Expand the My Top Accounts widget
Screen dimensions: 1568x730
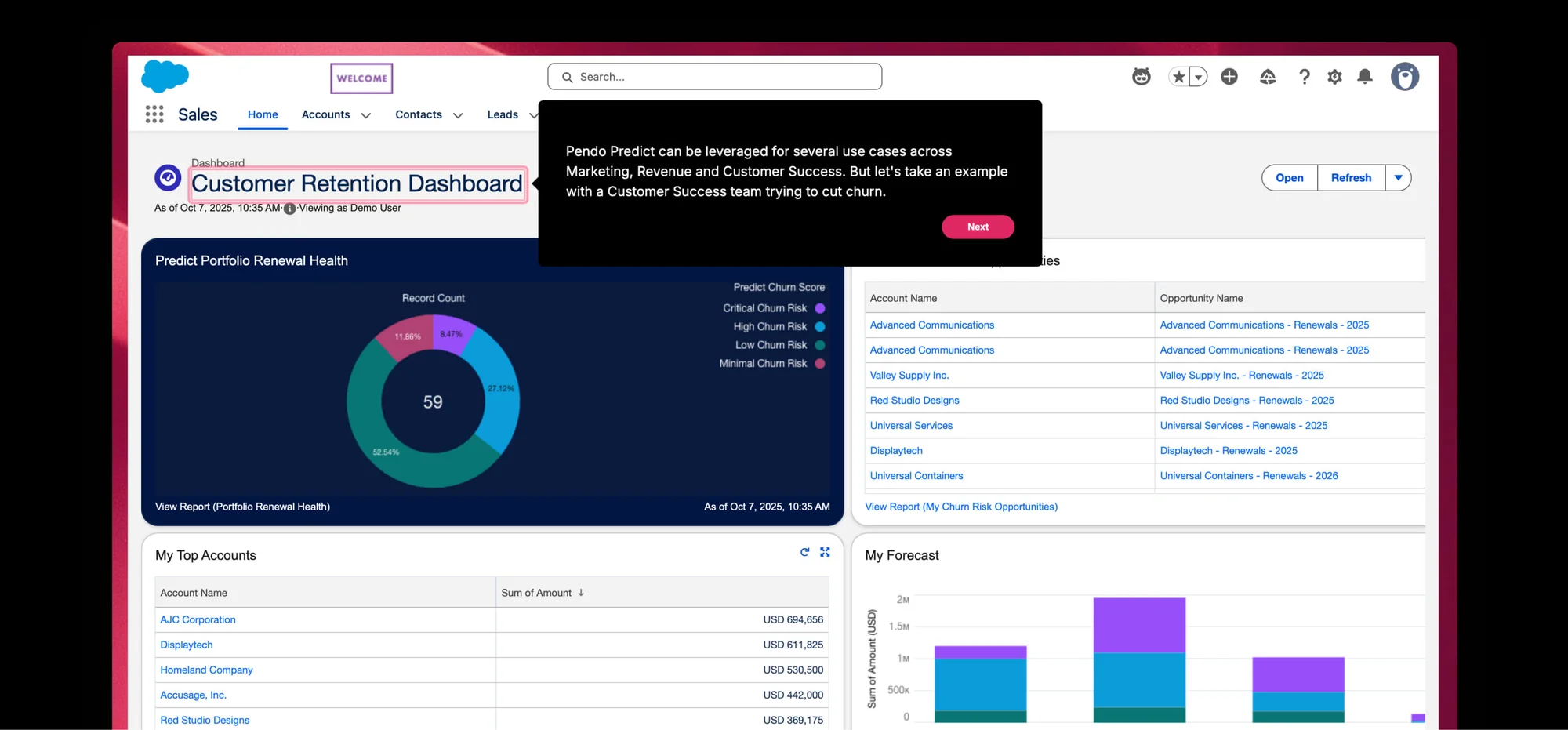[x=825, y=552]
